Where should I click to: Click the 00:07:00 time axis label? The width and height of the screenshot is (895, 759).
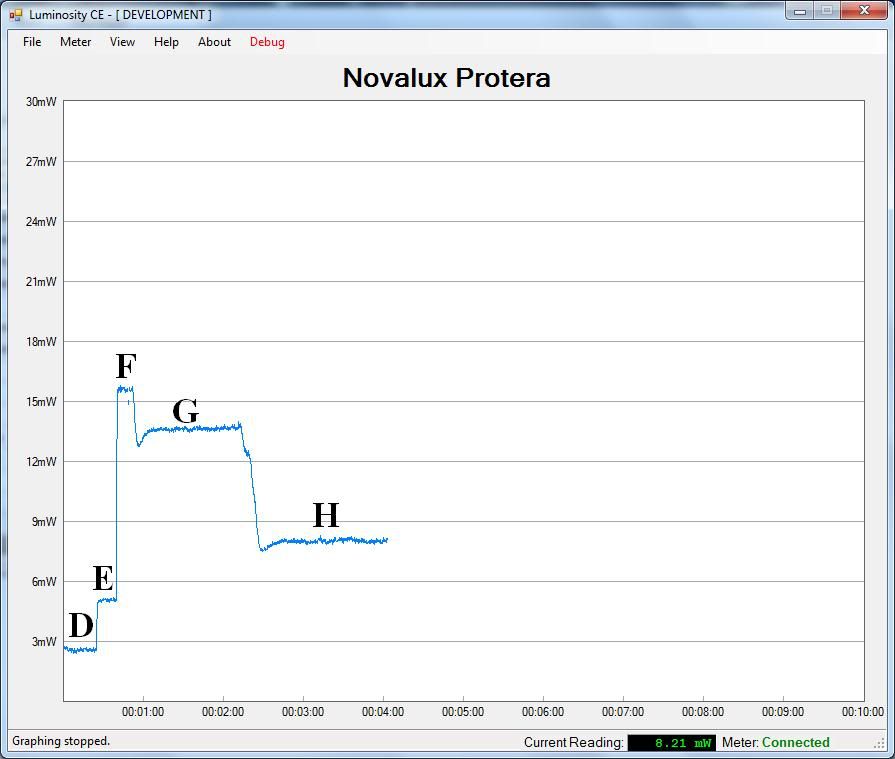click(x=623, y=712)
